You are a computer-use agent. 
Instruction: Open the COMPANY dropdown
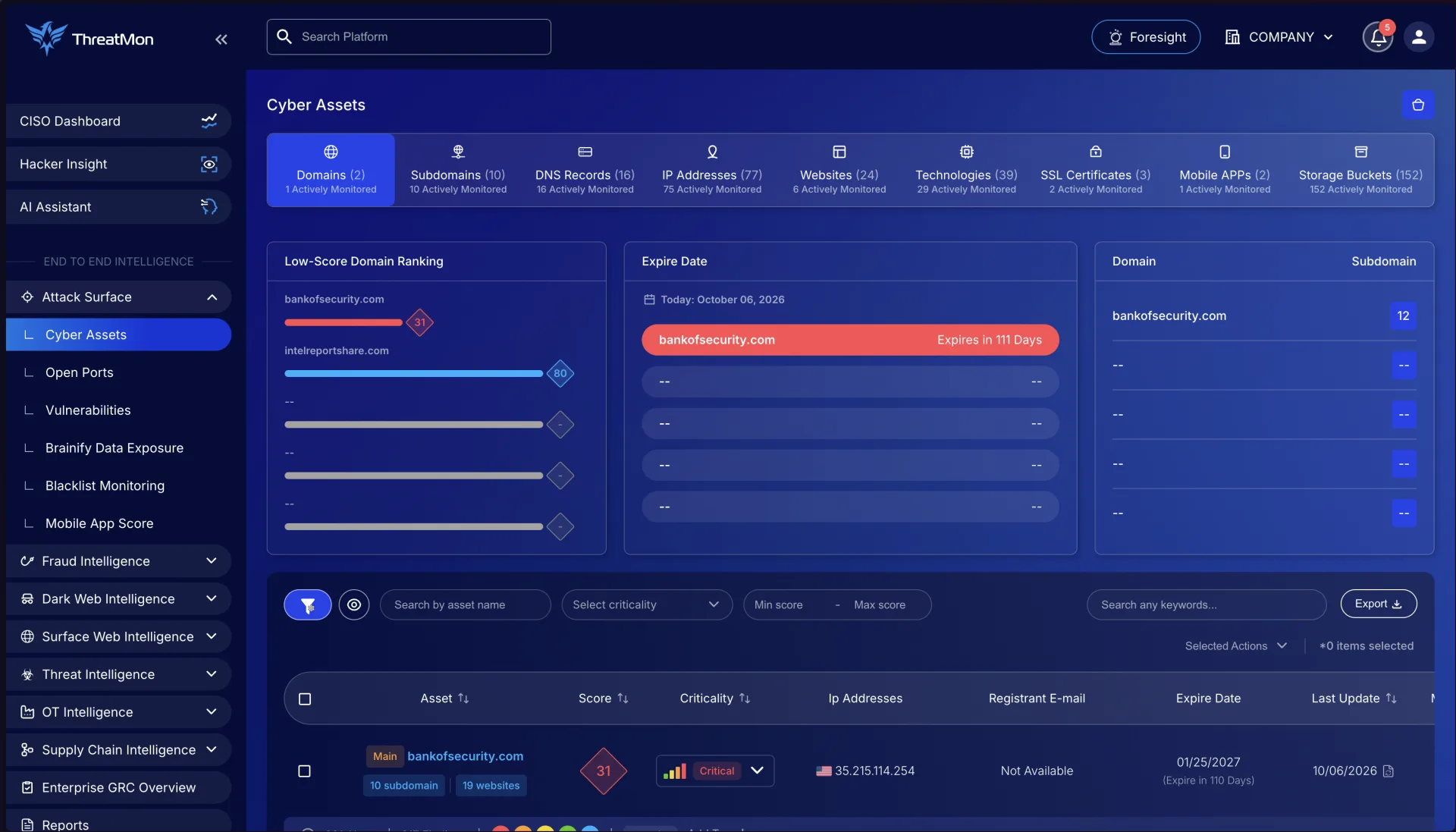1279,37
